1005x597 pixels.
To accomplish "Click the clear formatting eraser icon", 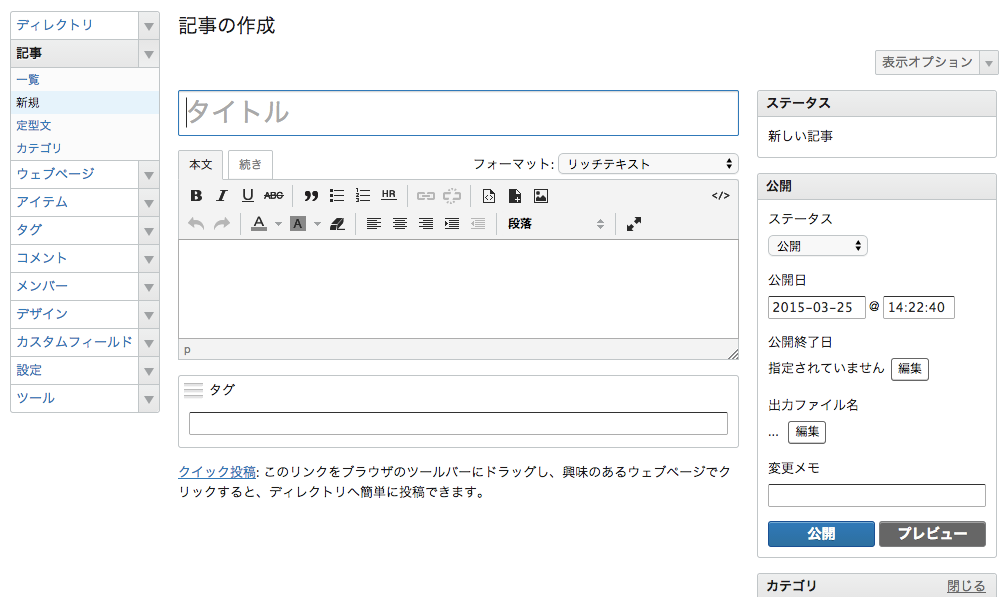I will coord(337,224).
